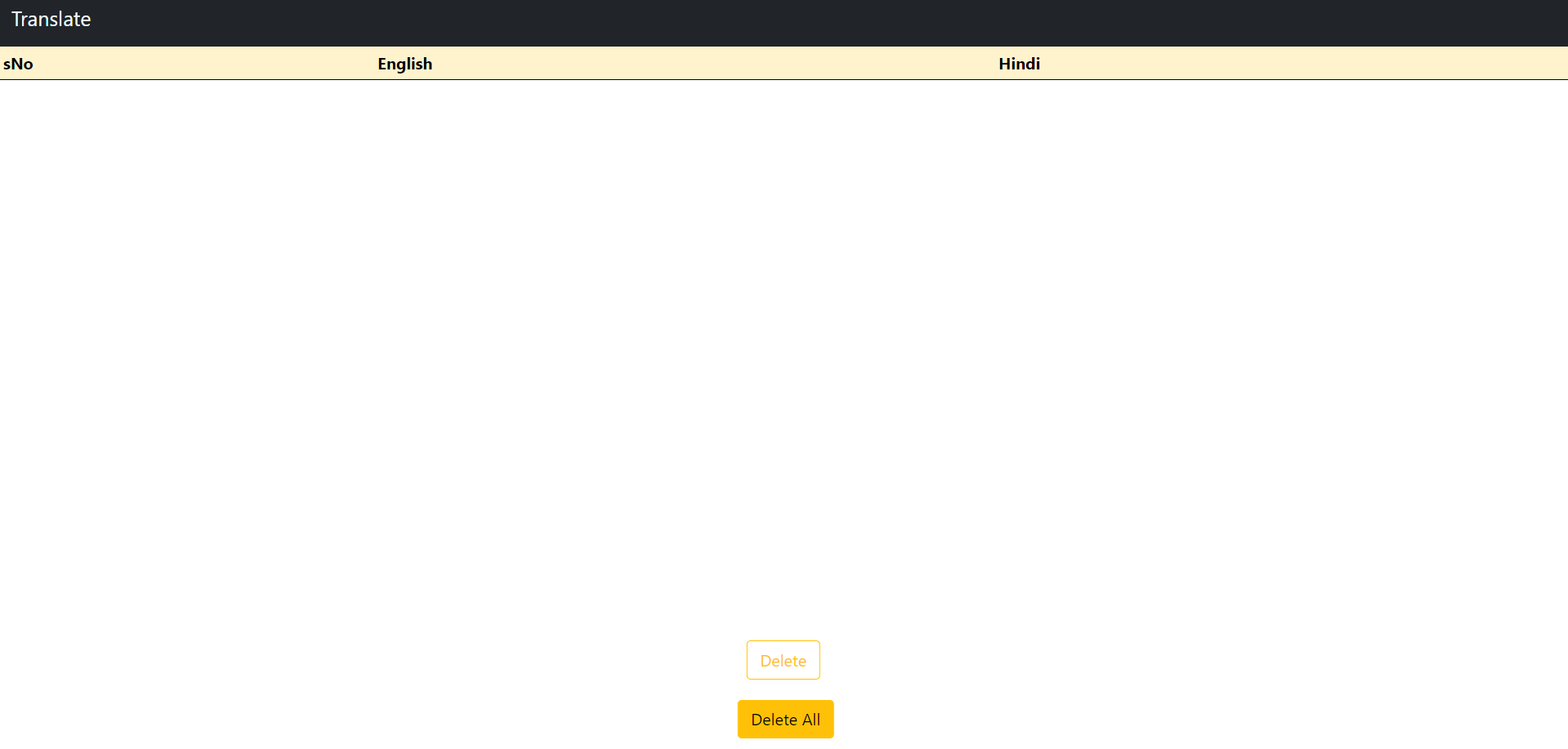This screenshot has height=749, width=1568.
Task: Click the Translate navbar brand link
Action: pos(51,20)
